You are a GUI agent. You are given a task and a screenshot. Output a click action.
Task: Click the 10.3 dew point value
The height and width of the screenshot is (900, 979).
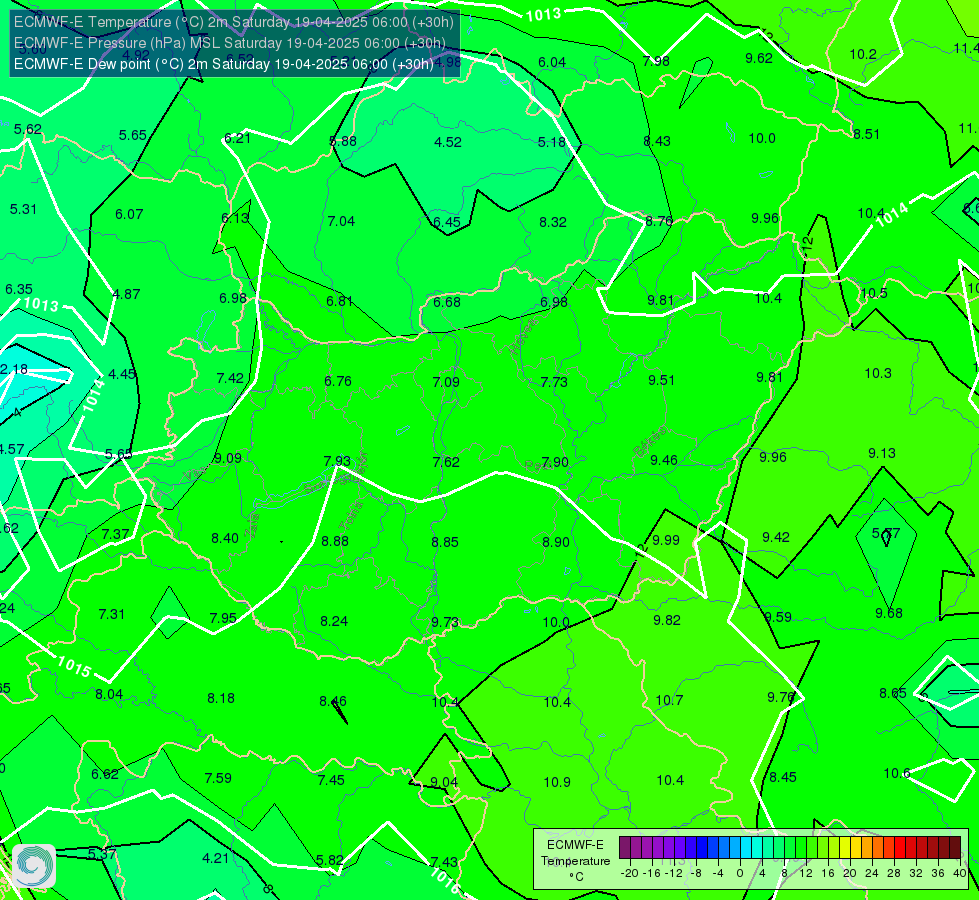click(878, 373)
